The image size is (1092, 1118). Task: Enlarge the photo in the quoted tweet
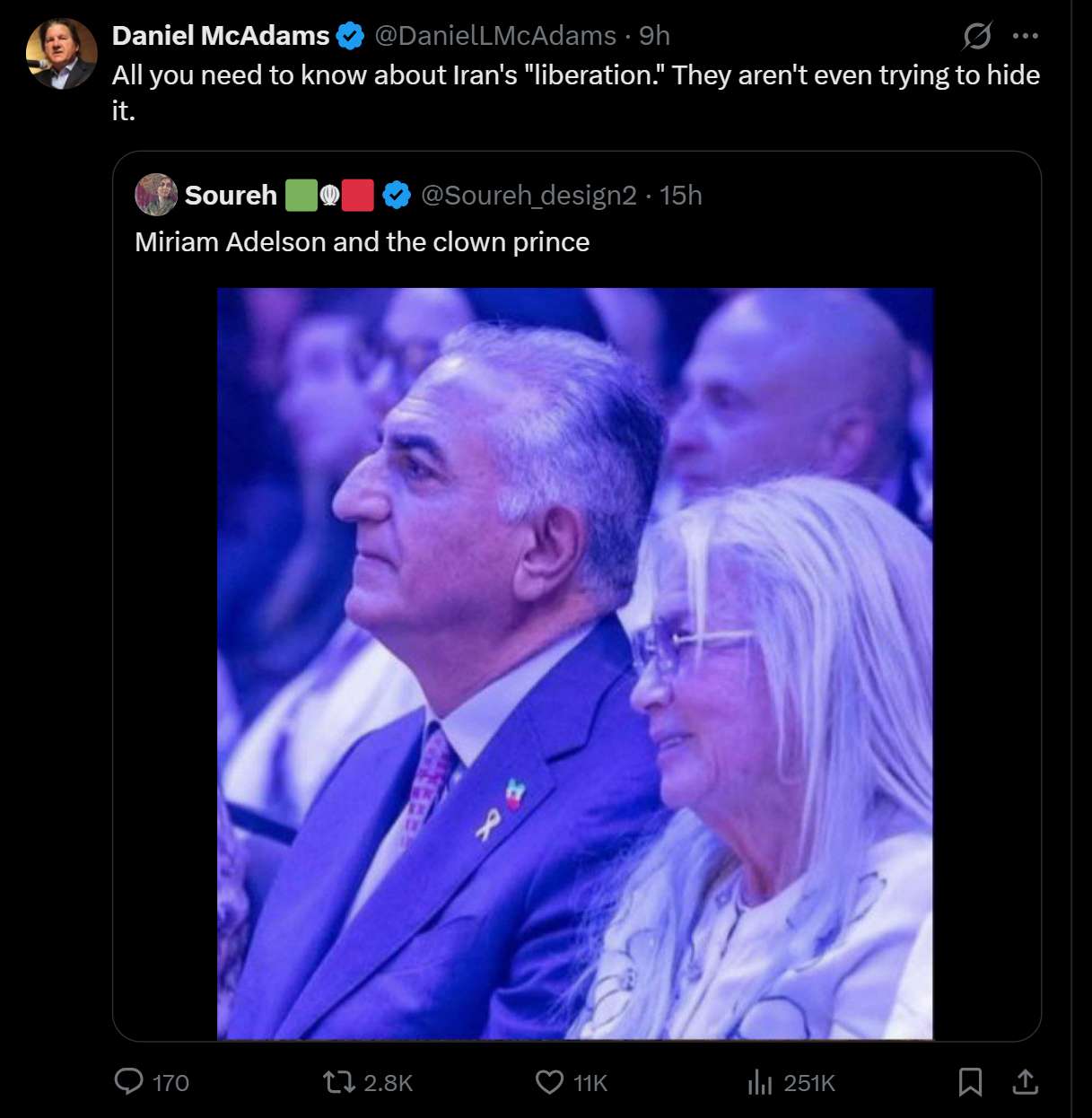(x=575, y=663)
